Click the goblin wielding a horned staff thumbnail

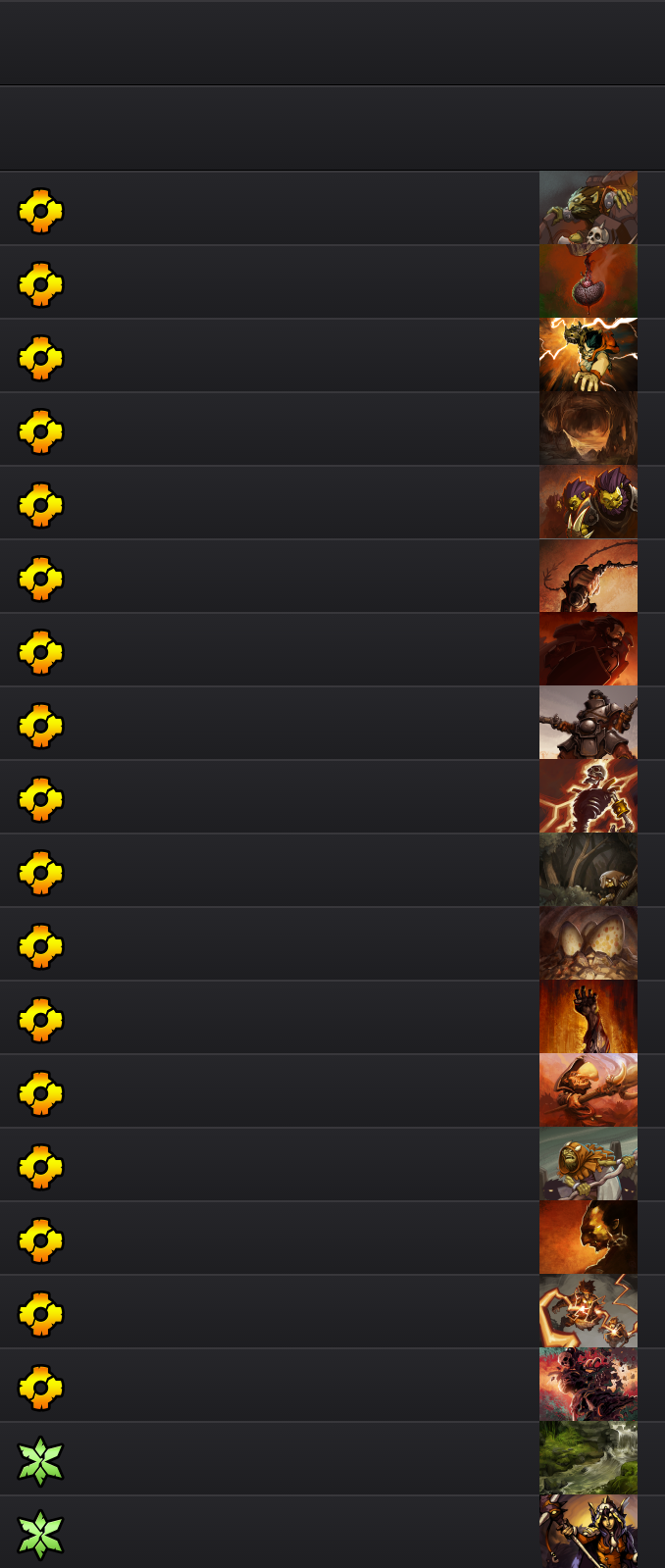coord(588,1090)
